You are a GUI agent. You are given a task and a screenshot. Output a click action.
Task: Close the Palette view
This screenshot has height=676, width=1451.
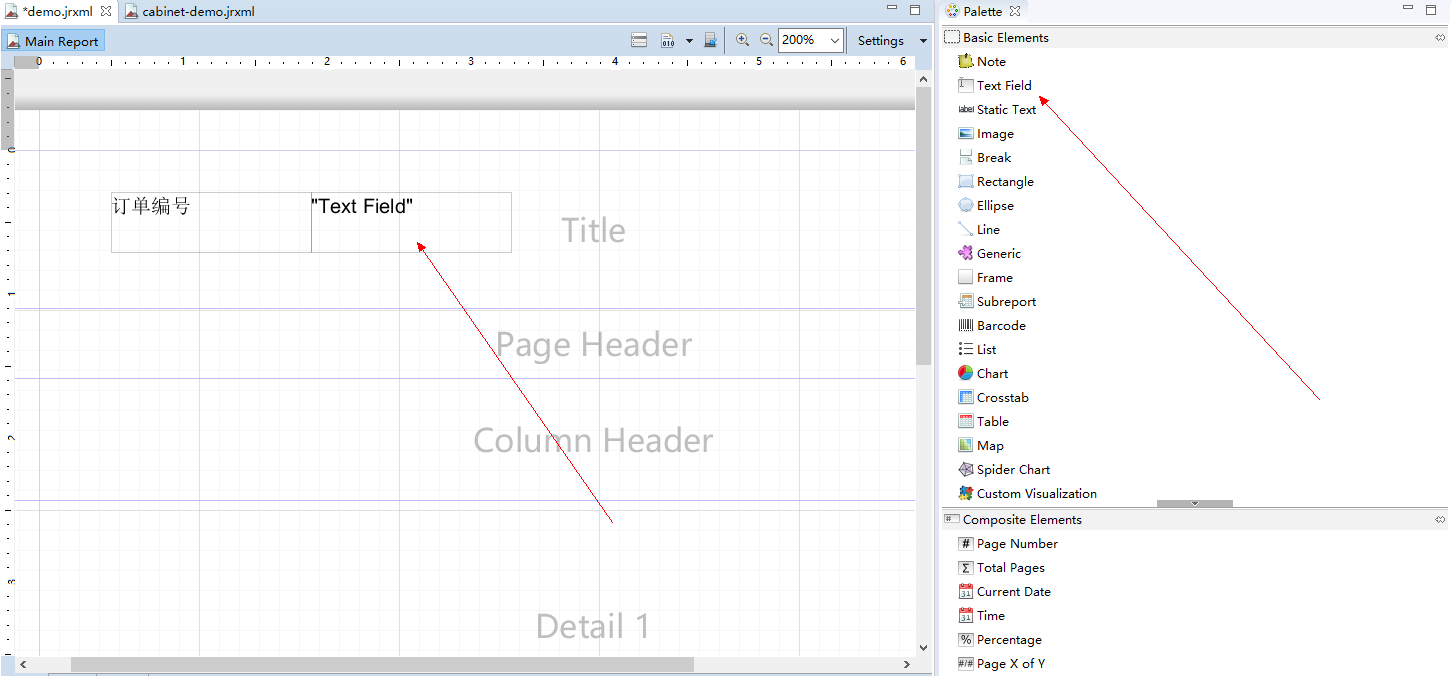click(1015, 11)
